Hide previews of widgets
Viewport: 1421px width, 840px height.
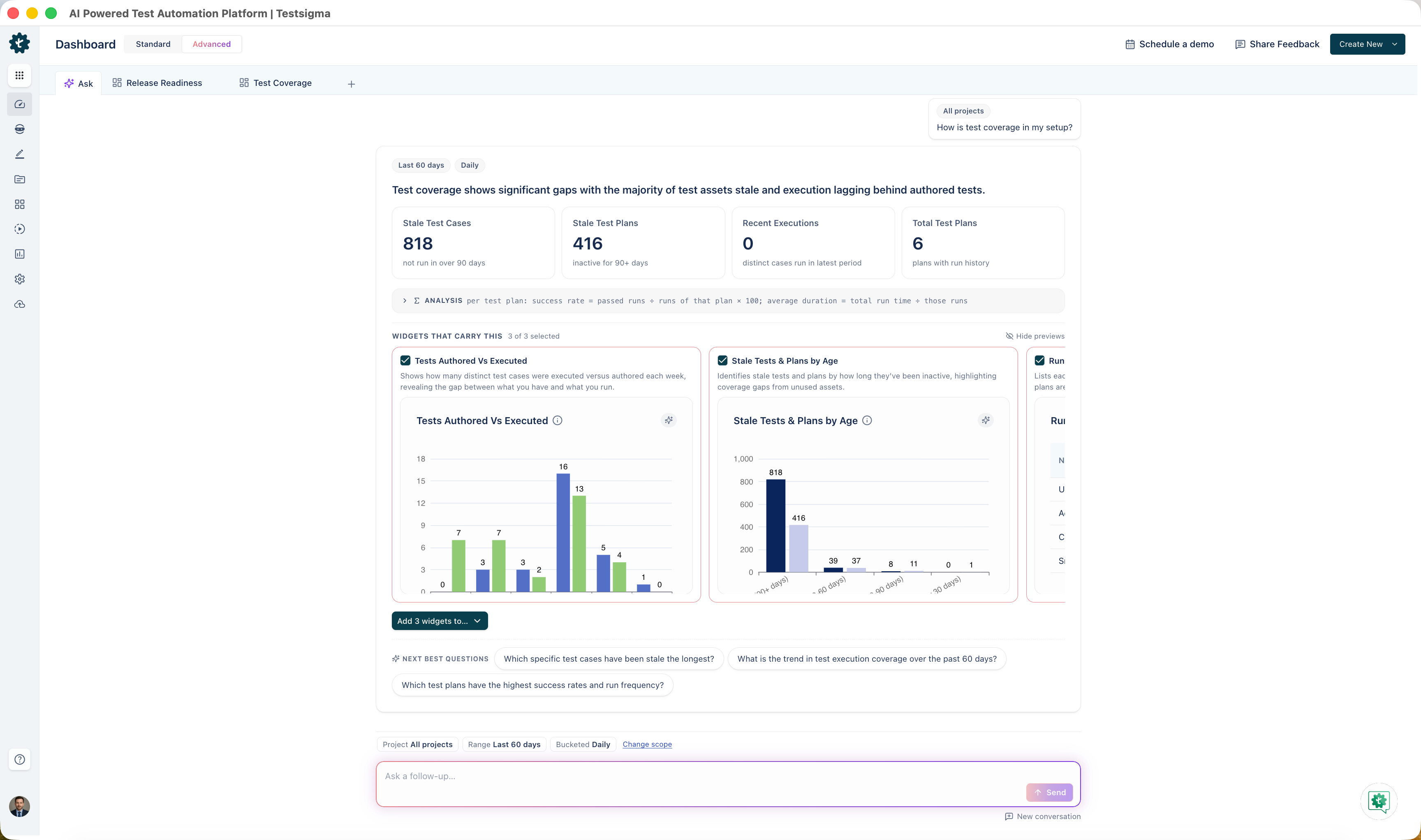coord(1035,336)
